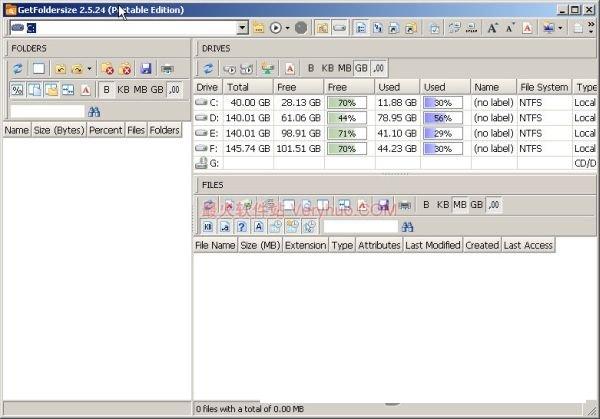
Task: Toggle percent display in Folders toolbar
Action: [x=17, y=90]
